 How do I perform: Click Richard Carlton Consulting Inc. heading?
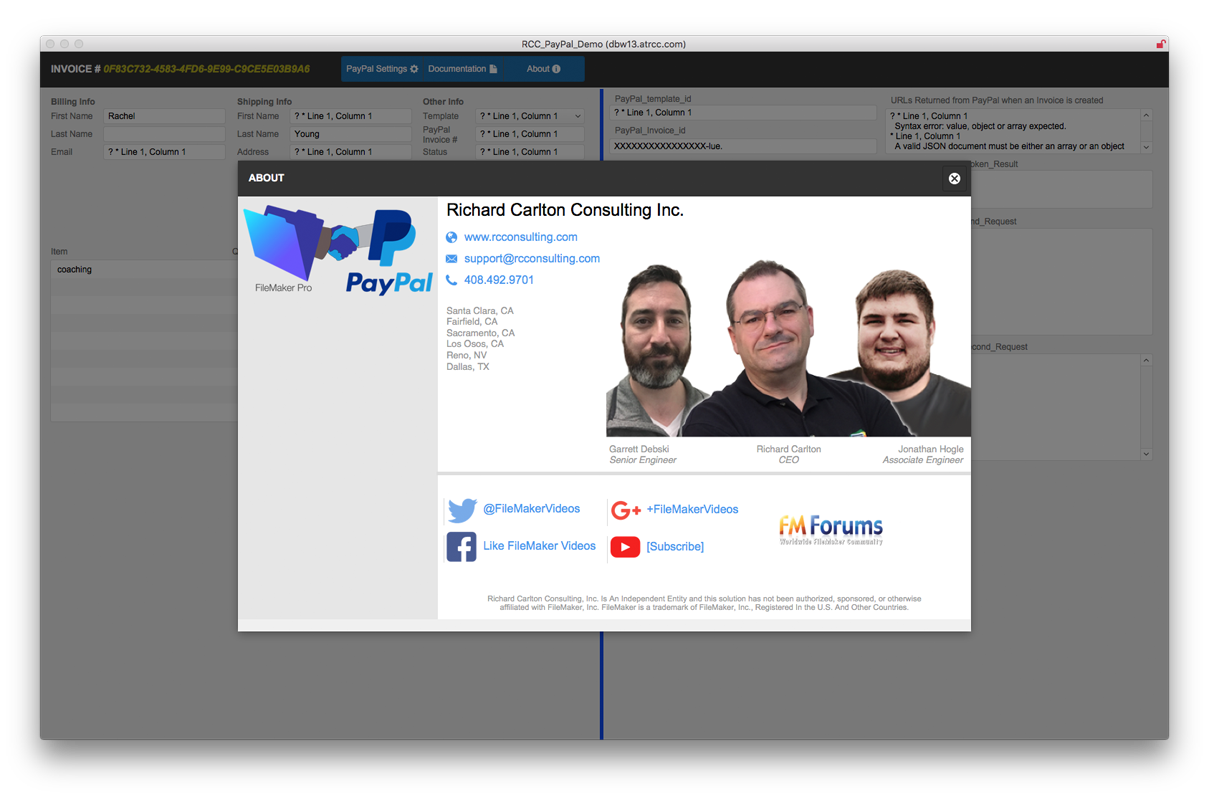(565, 210)
